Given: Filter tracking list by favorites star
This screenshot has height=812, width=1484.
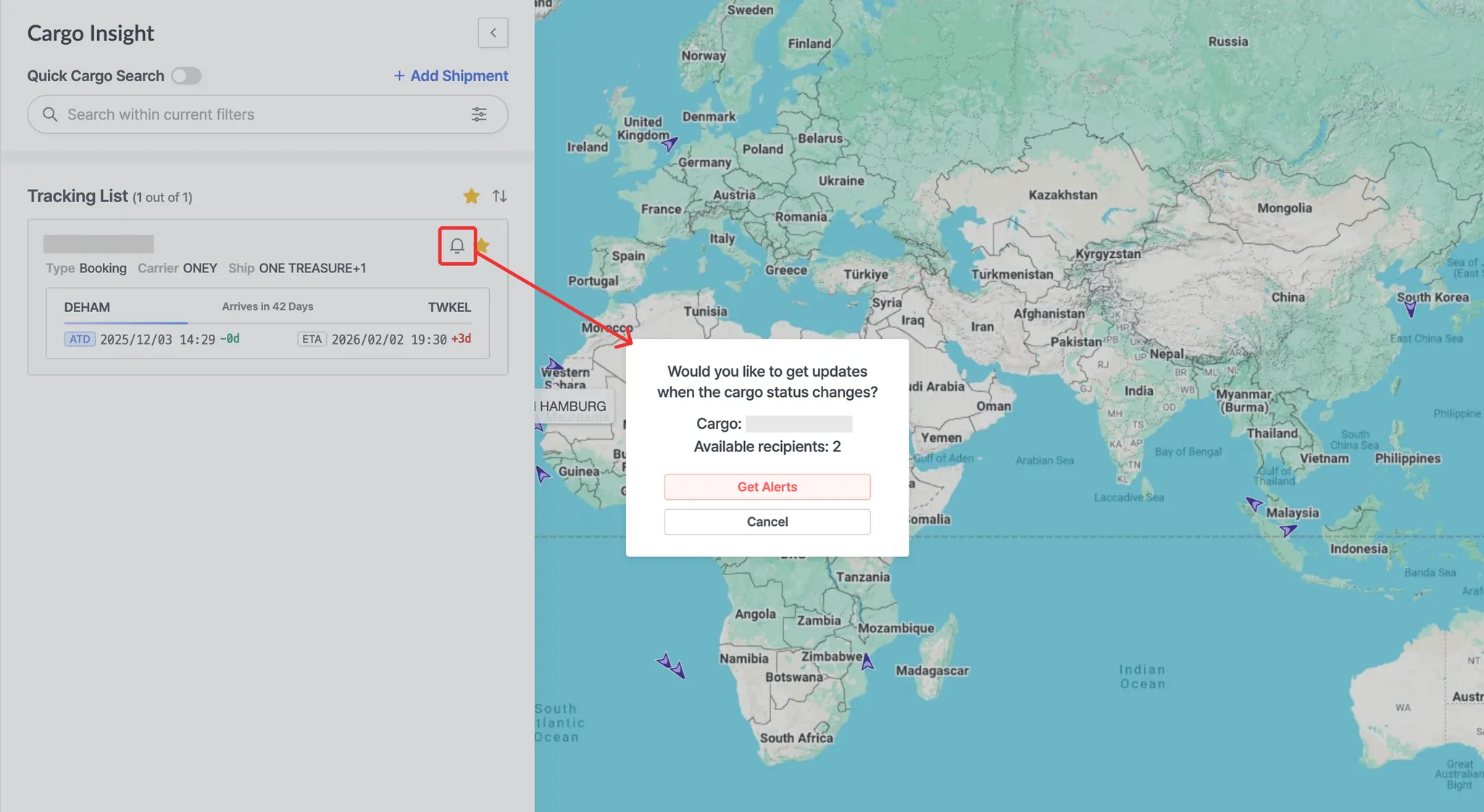Looking at the screenshot, I should [471, 196].
